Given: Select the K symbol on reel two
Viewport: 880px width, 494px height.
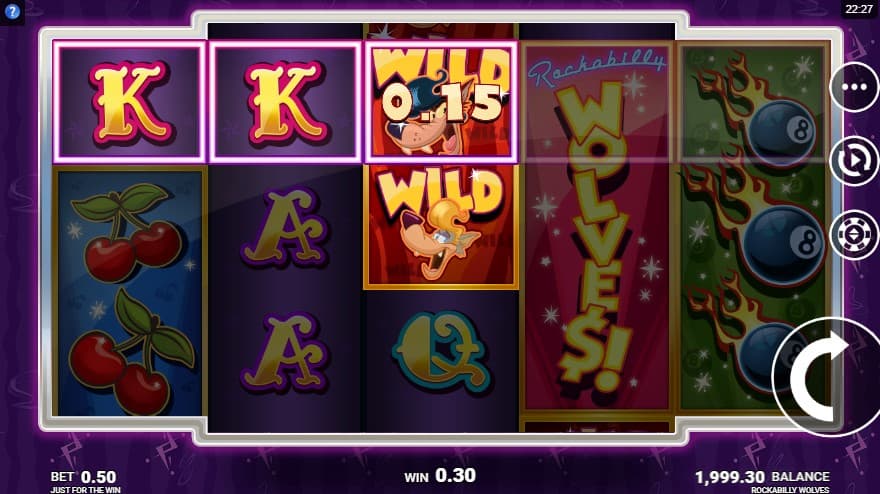Looking at the screenshot, I should [x=285, y=102].
